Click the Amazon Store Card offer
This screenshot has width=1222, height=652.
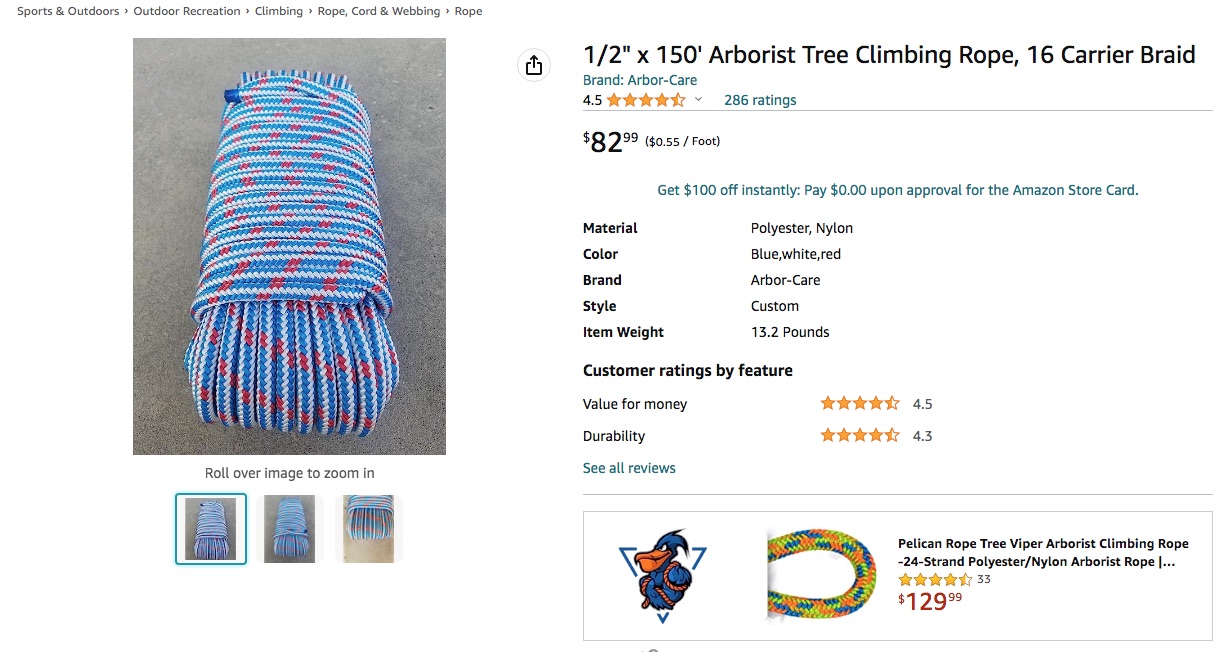click(x=897, y=190)
